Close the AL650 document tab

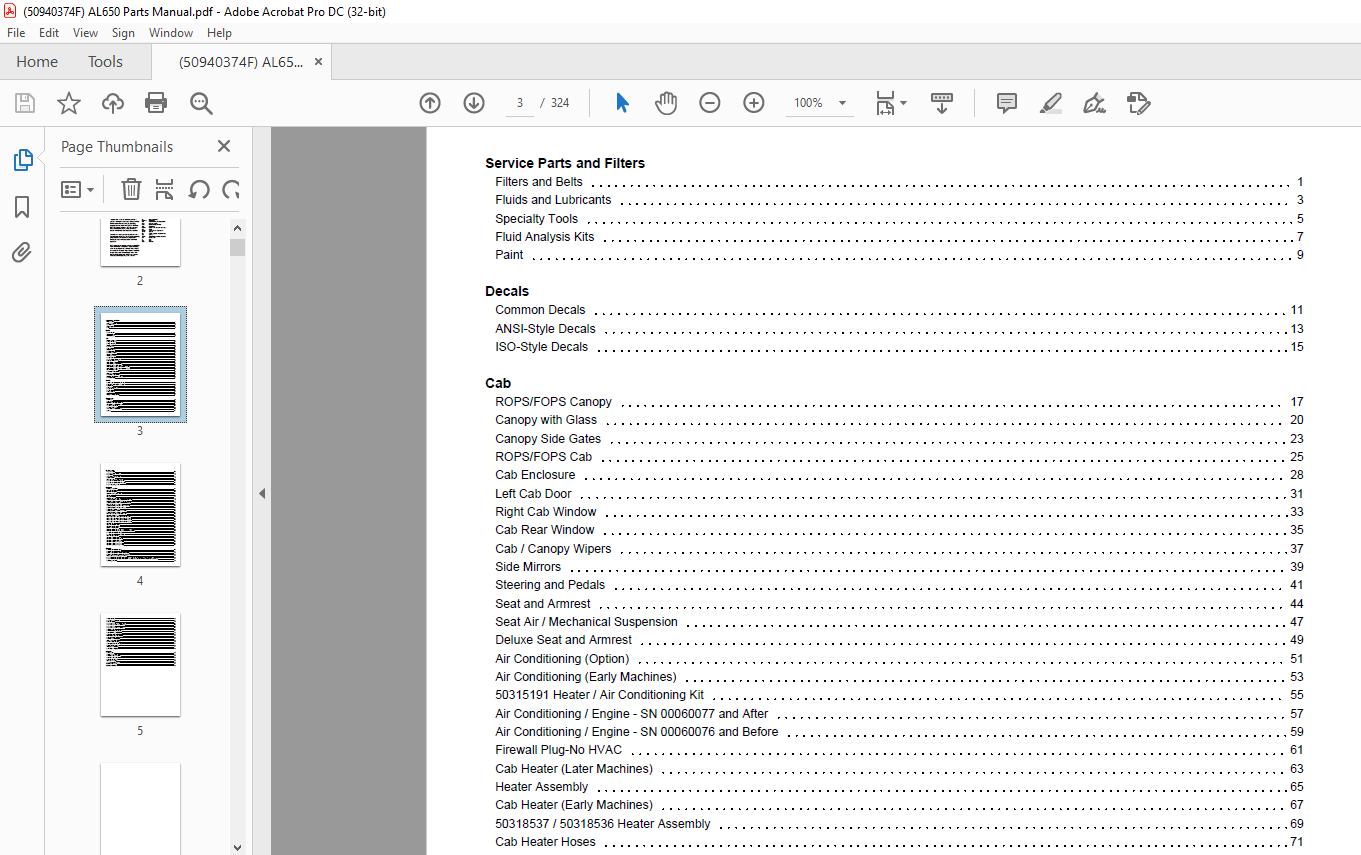319,62
